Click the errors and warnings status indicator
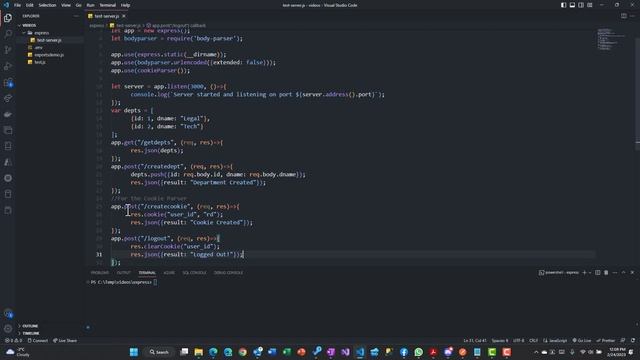This screenshot has width=640, height=360. pyautogui.click(x=13, y=340)
